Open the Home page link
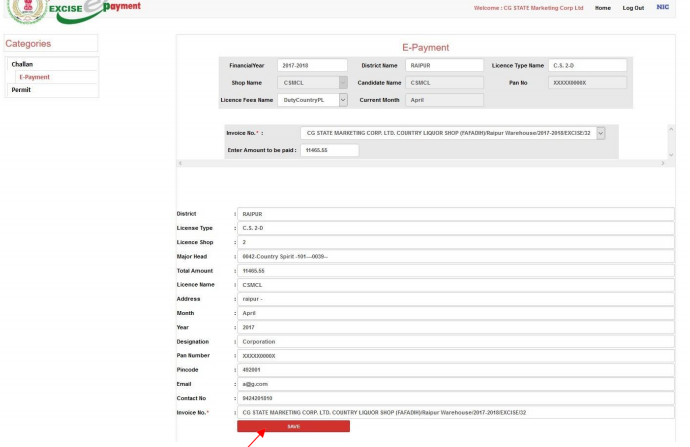The width and height of the screenshot is (690, 447). point(603,8)
